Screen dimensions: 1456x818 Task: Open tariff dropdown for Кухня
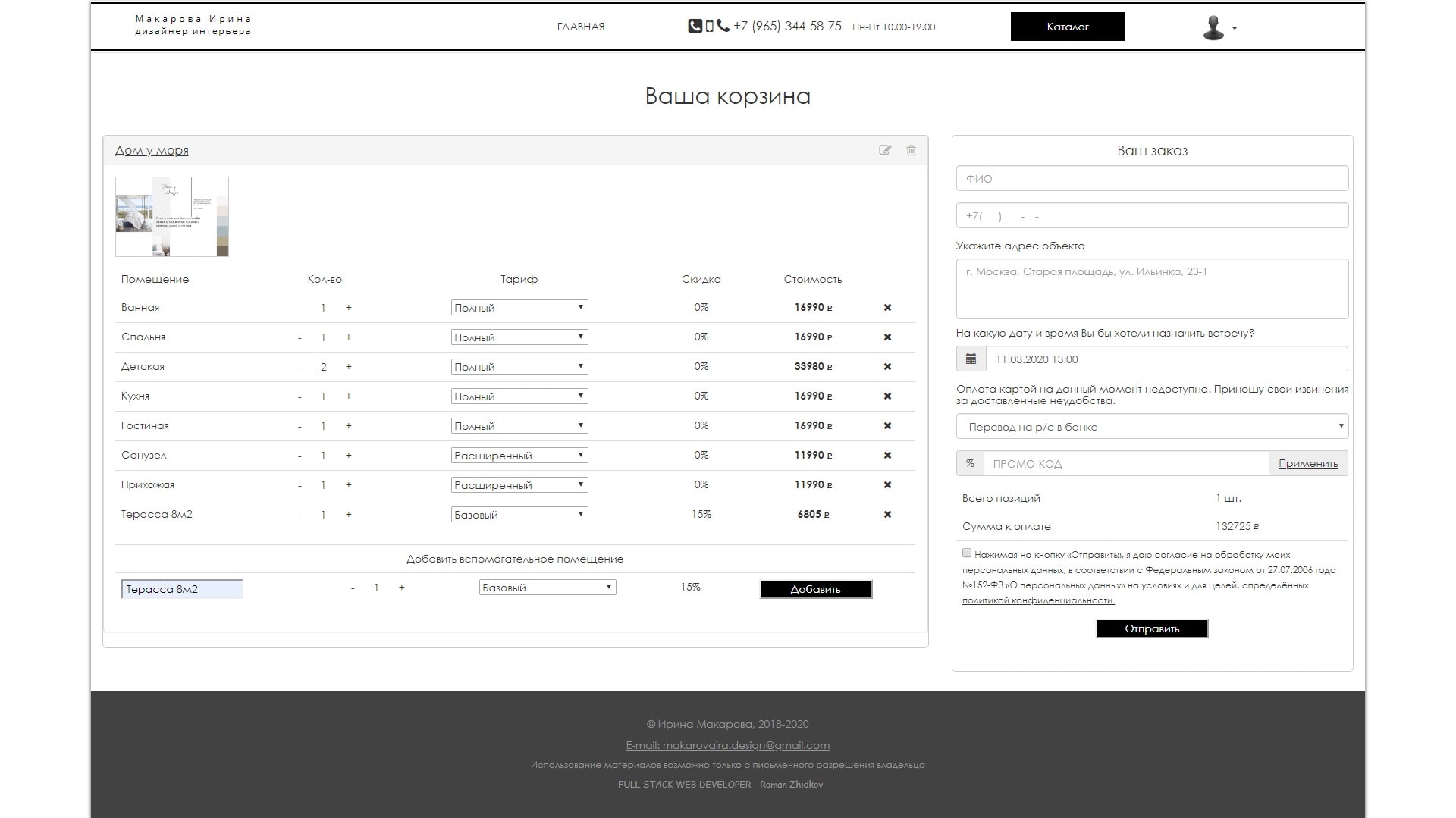[x=519, y=396]
